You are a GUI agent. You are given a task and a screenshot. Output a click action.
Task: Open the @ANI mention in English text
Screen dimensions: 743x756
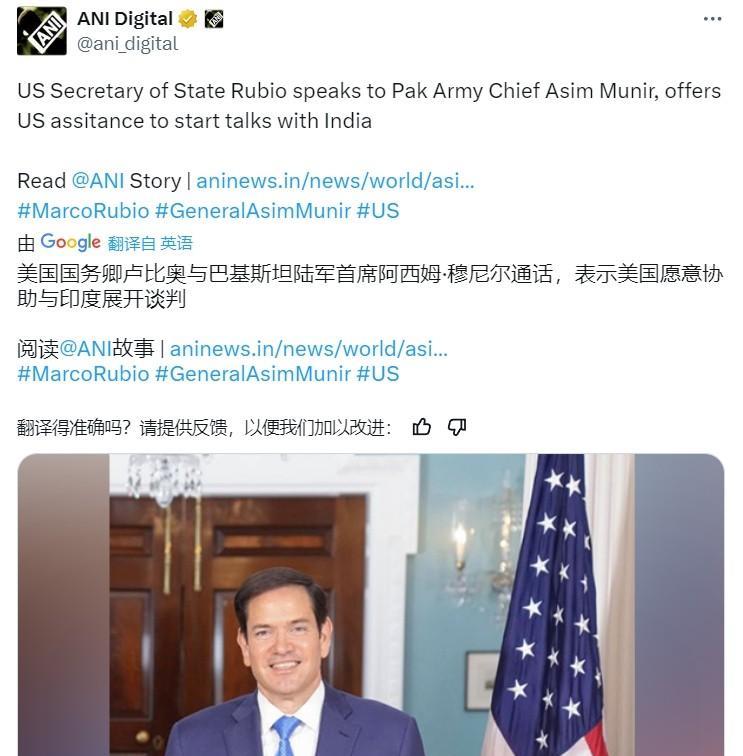[x=98, y=181]
